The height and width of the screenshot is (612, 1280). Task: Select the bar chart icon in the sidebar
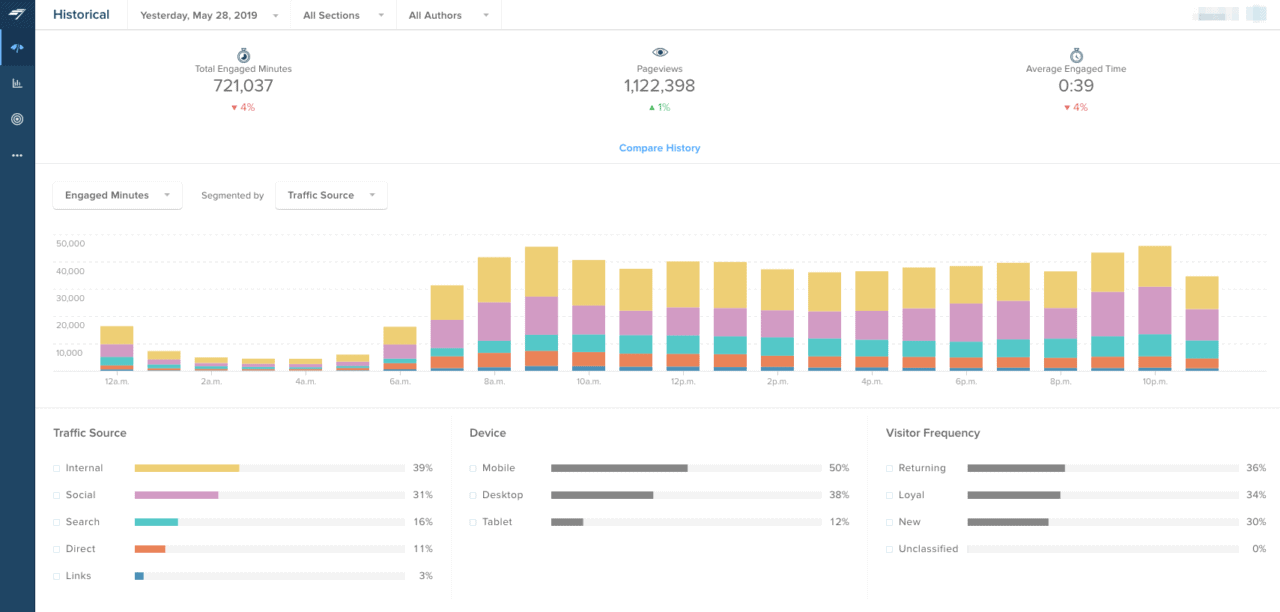16,83
